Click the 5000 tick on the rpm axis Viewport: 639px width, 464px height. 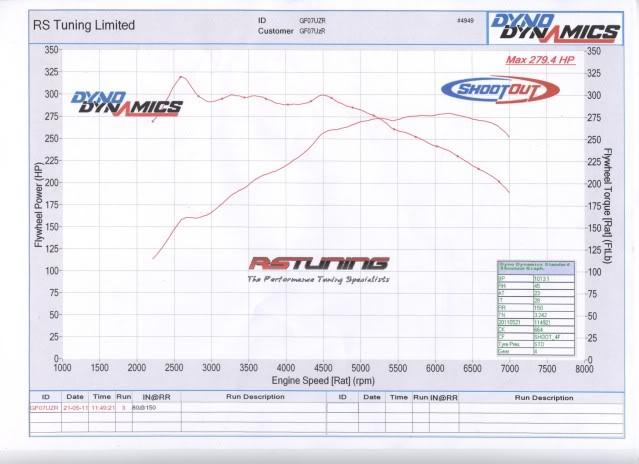pos(360,368)
